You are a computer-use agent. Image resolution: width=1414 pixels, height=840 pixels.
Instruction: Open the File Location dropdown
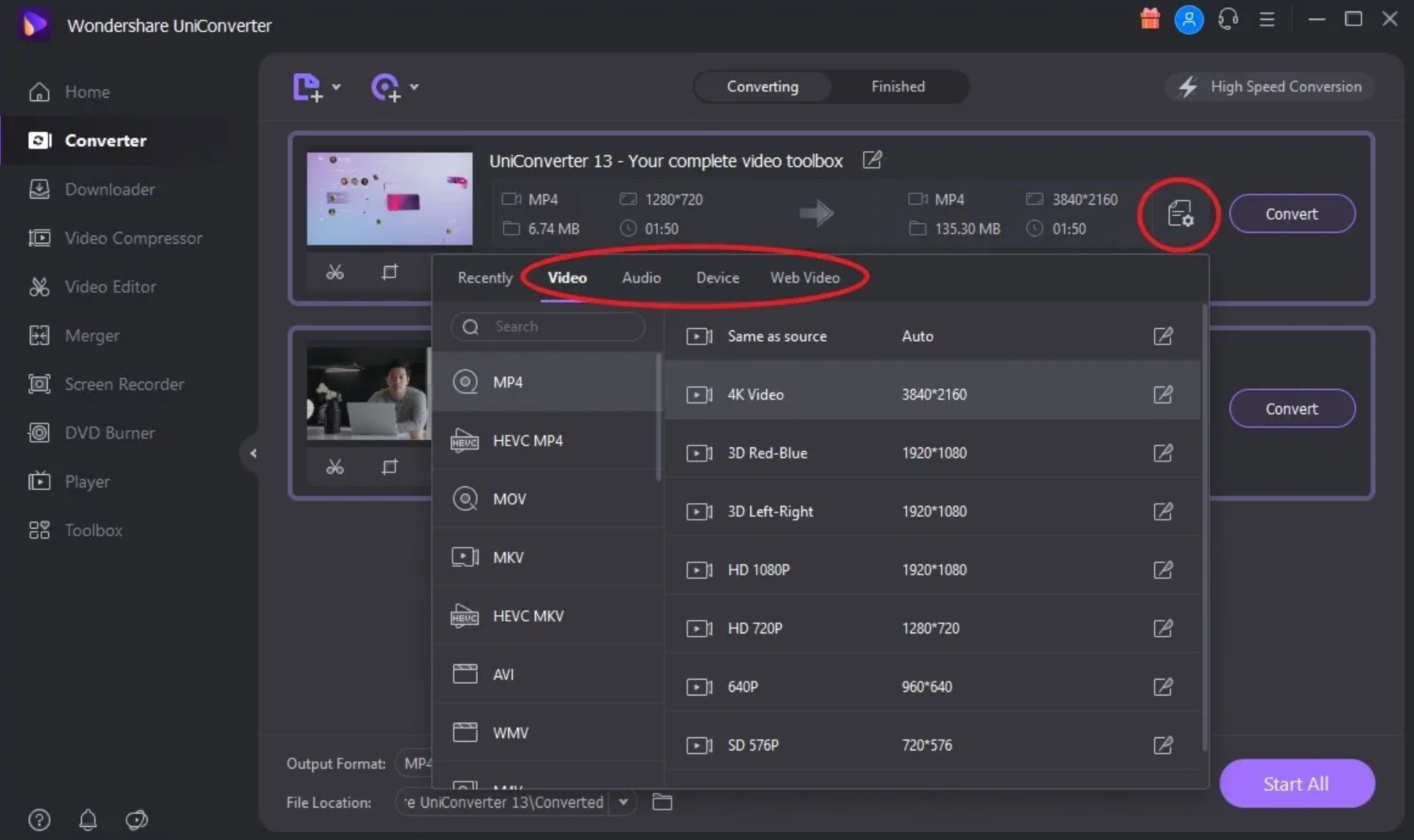point(623,802)
